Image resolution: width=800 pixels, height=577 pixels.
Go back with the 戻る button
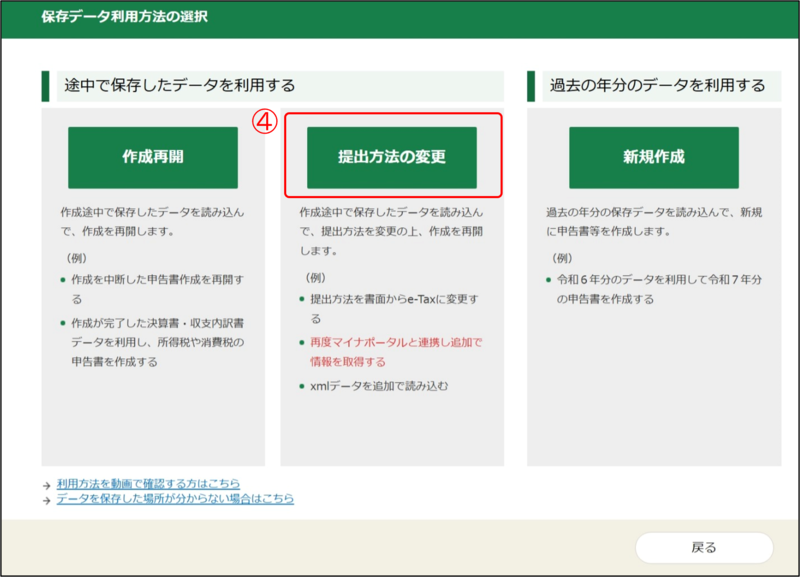(x=703, y=547)
